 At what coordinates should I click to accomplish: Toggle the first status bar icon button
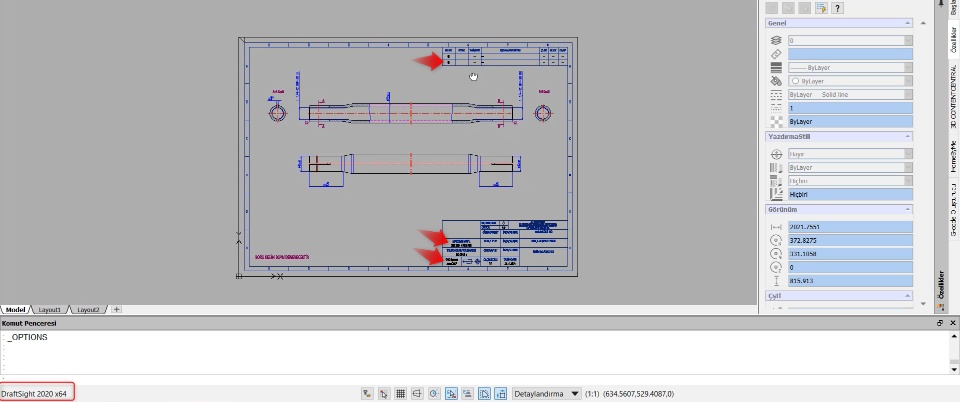click(x=367, y=394)
